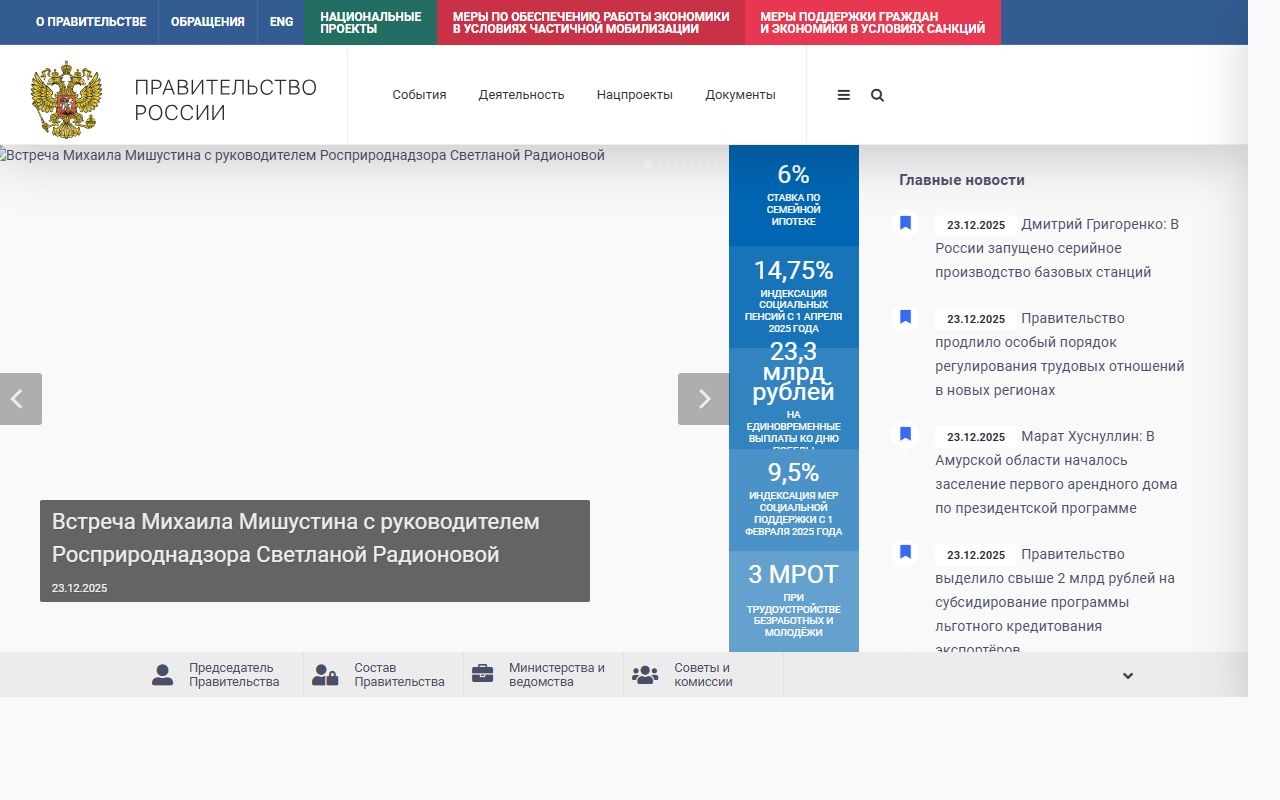Open the условиях санкций support measures tab

[873, 22]
